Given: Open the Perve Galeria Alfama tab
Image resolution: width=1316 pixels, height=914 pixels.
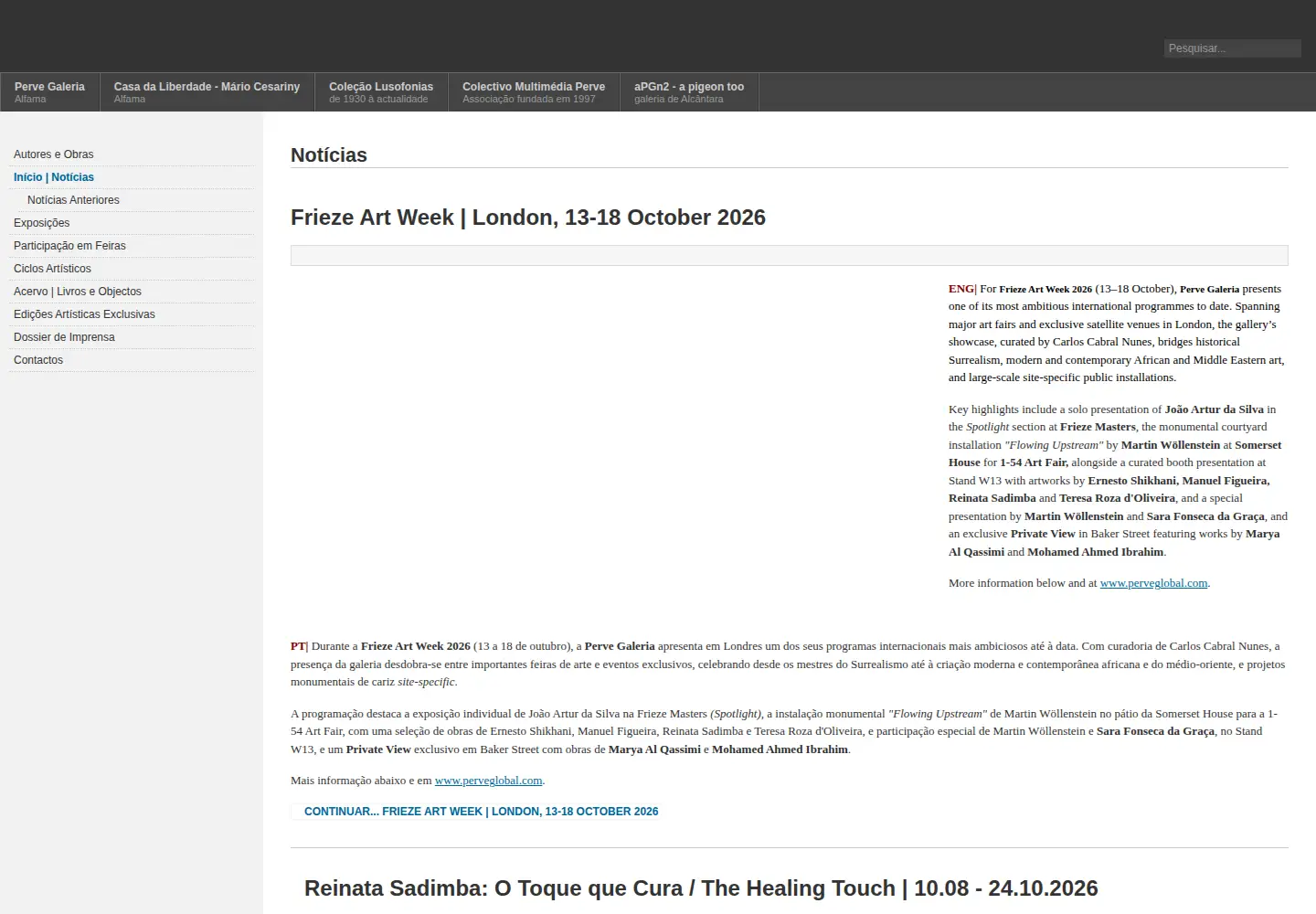Looking at the screenshot, I should click(x=49, y=92).
